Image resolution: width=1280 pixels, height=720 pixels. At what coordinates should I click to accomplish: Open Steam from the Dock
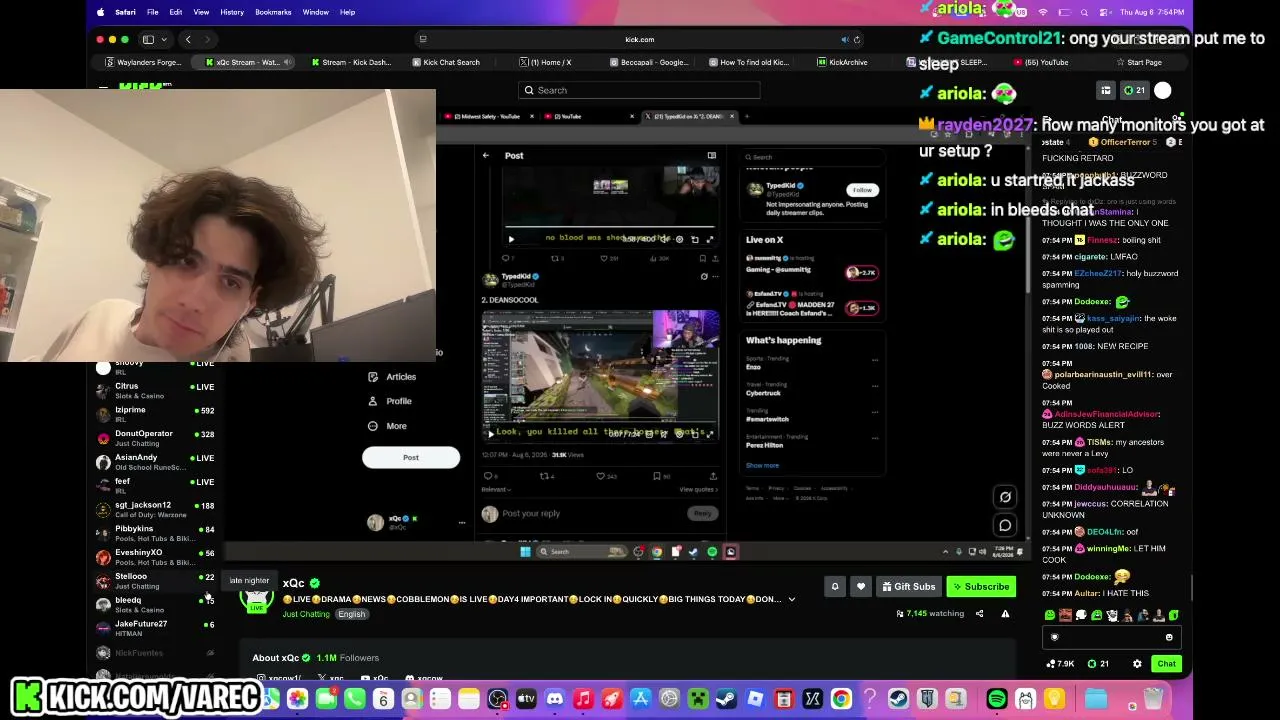point(727,699)
